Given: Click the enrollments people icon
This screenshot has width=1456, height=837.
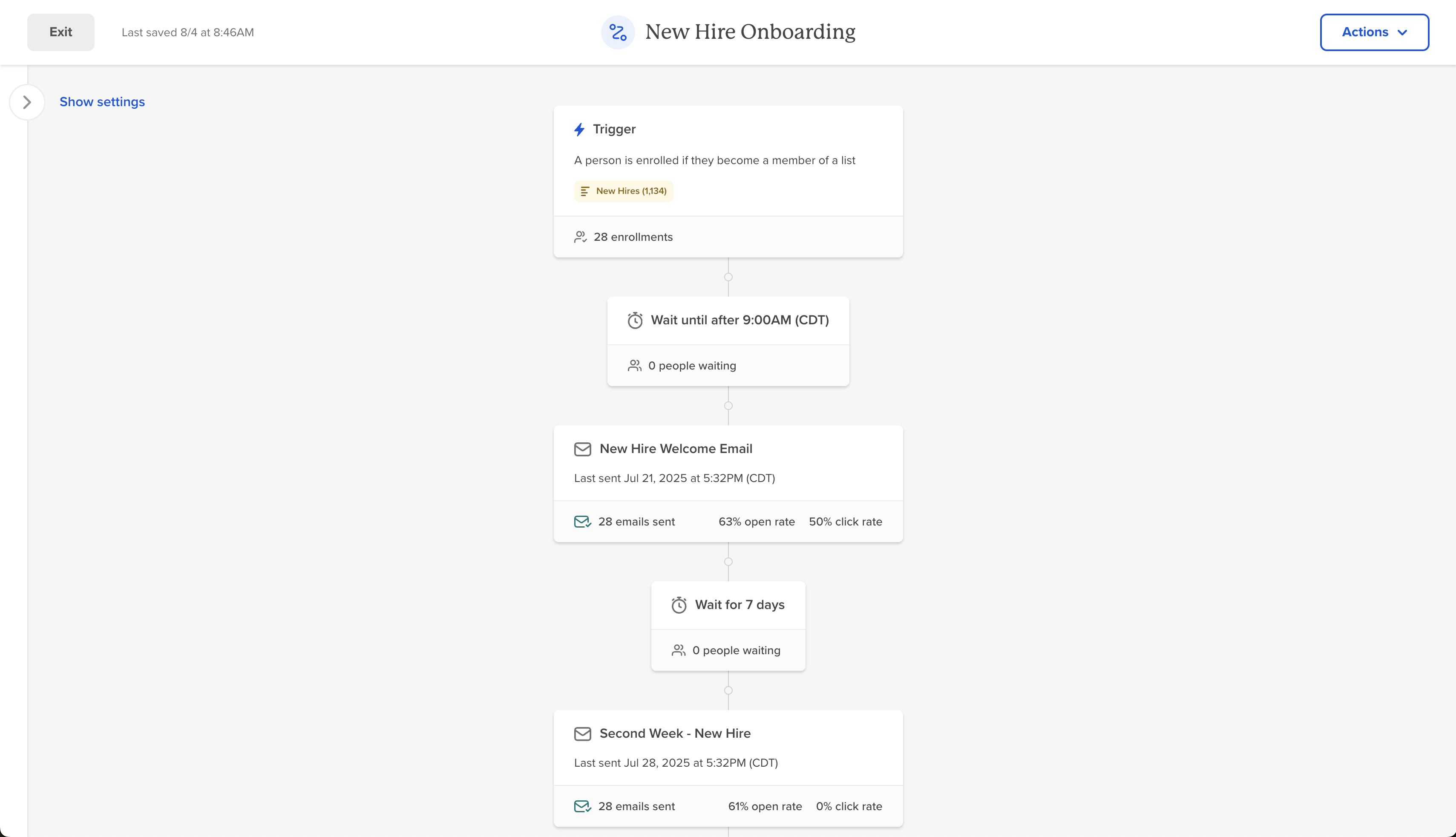Looking at the screenshot, I should coord(580,237).
